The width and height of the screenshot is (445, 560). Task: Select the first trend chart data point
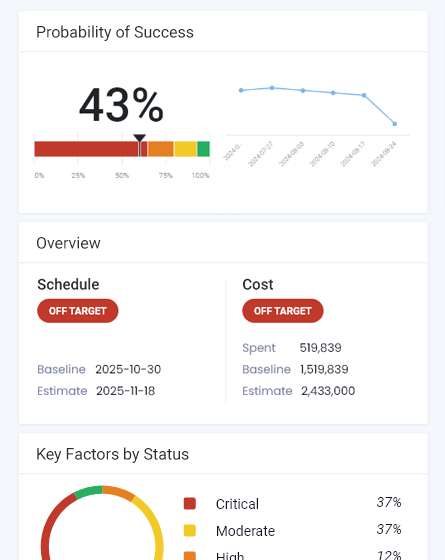pos(241,90)
